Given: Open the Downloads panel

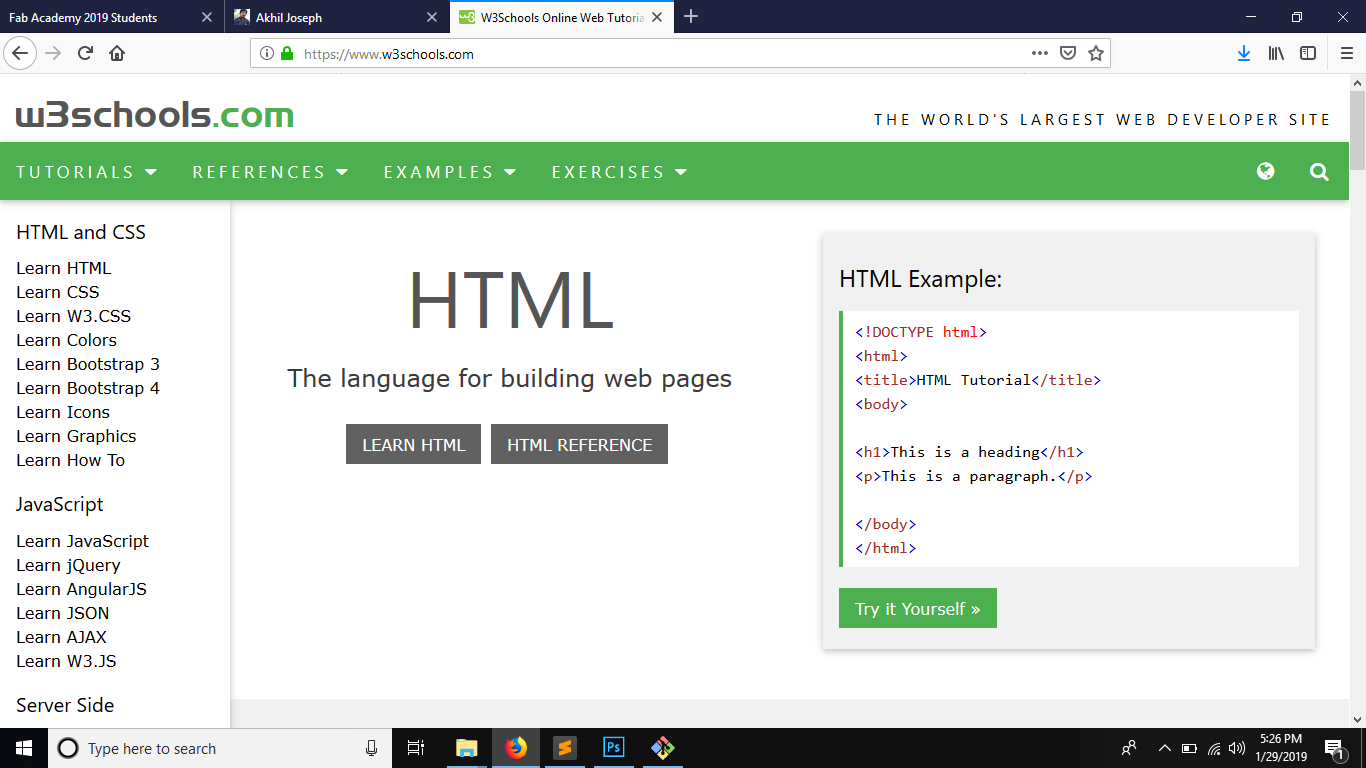Looking at the screenshot, I should pos(1244,53).
